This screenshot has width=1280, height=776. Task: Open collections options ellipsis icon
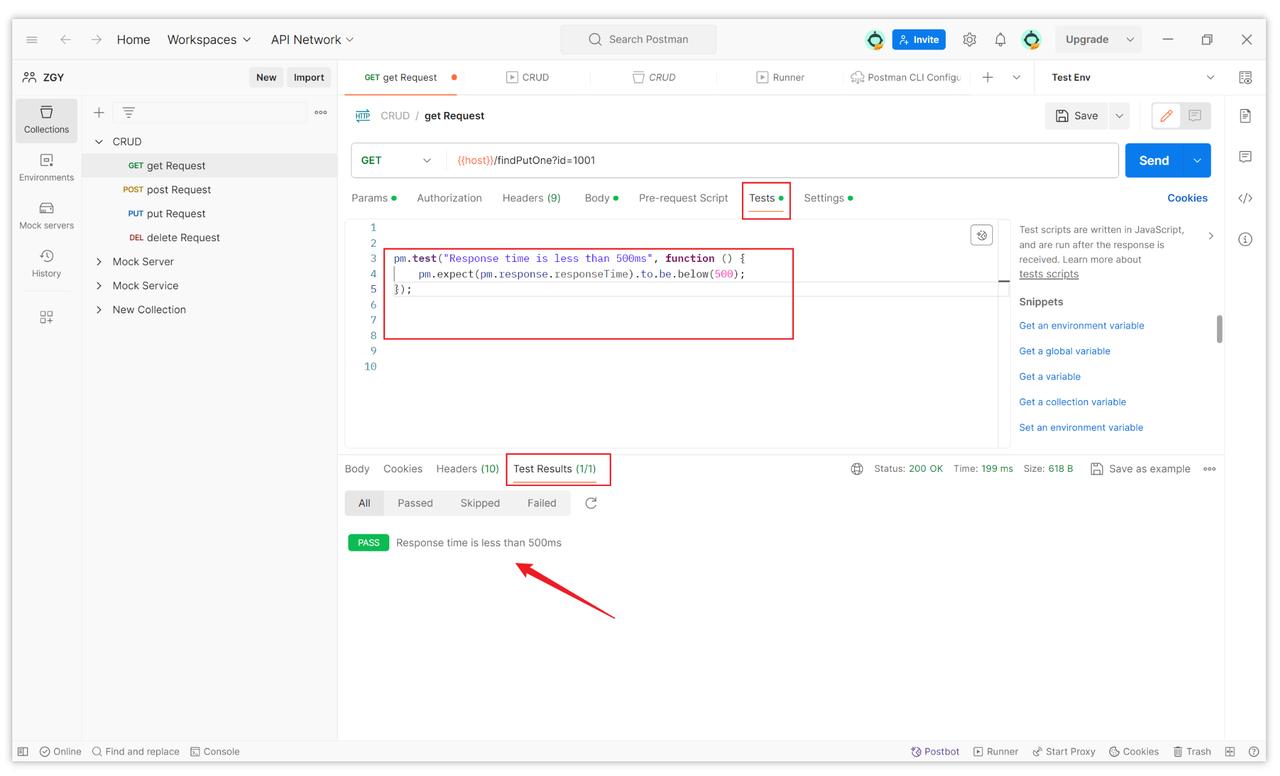tap(321, 113)
